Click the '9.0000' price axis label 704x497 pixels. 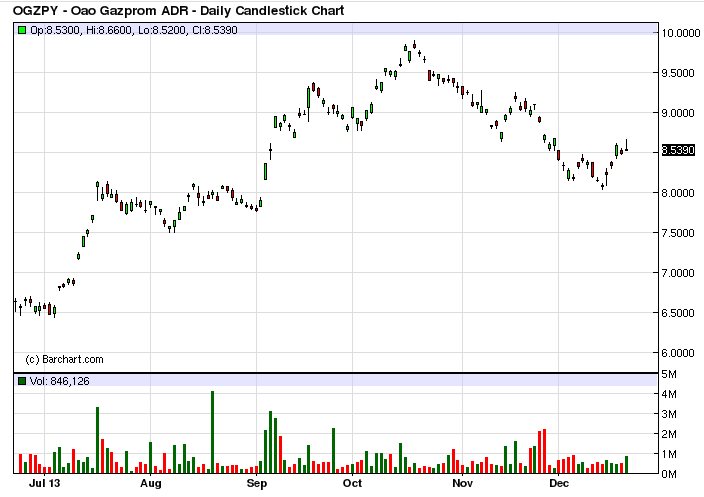pyautogui.click(x=678, y=113)
